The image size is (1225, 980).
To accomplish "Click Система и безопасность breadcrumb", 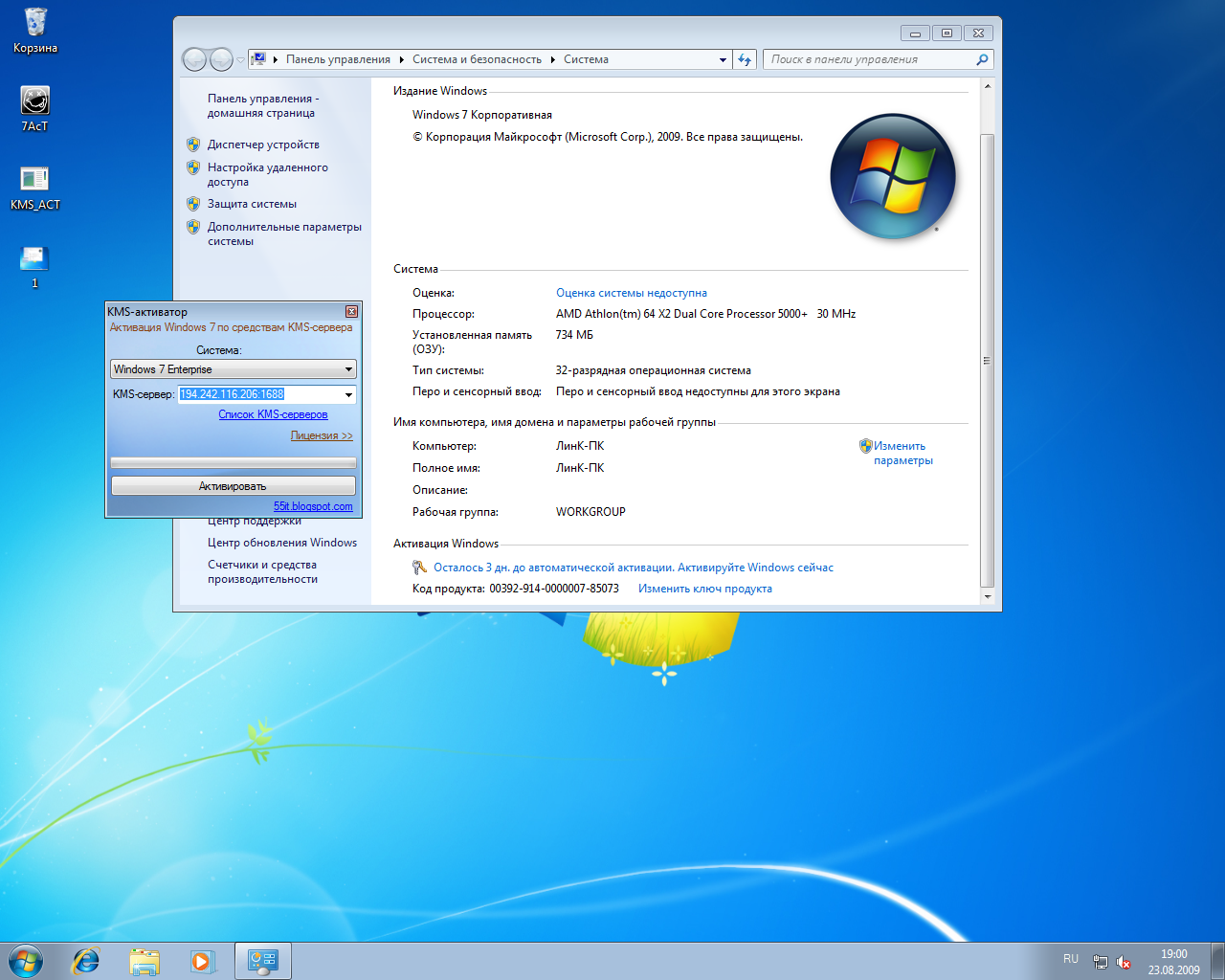I will click(x=477, y=59).
